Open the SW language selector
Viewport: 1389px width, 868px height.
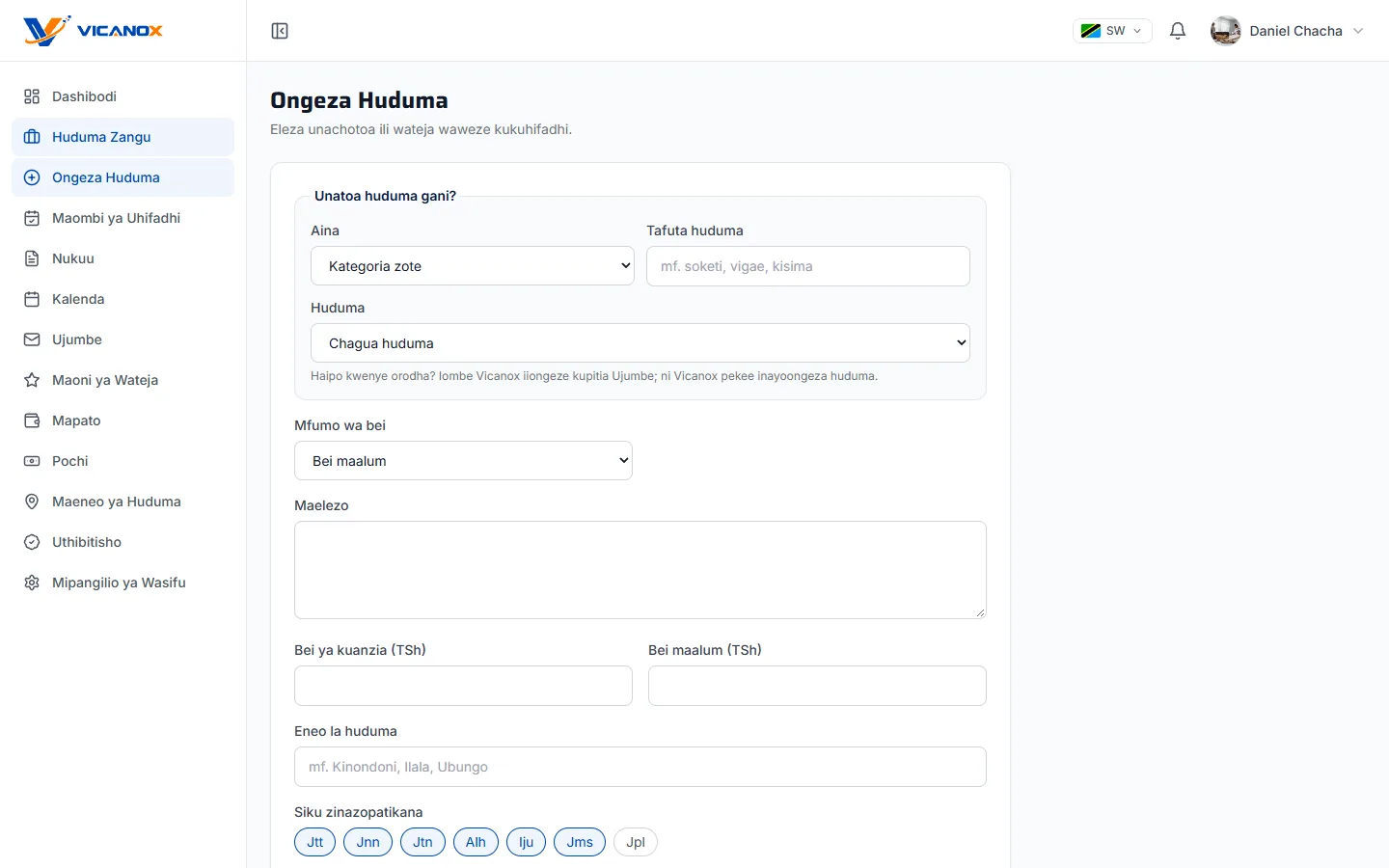tap(1112, 31)
